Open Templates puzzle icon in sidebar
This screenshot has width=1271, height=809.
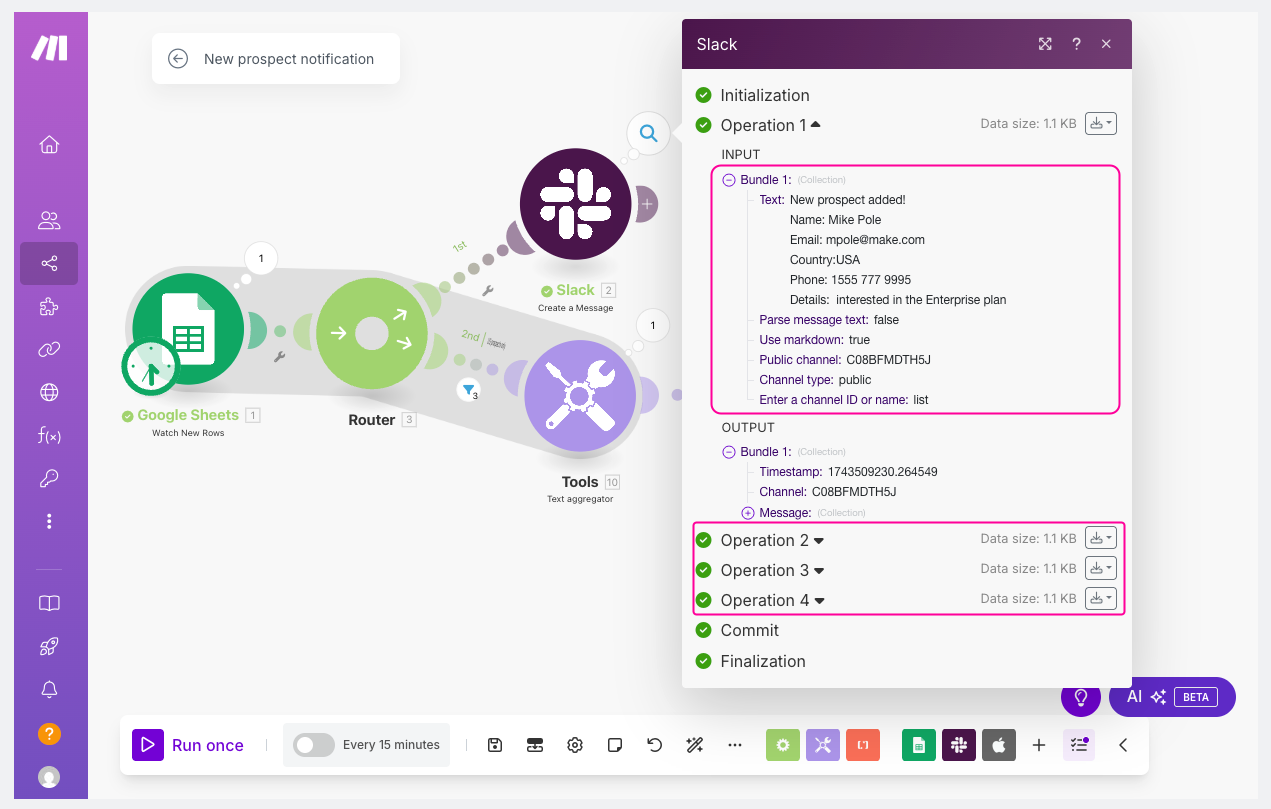coord(49,308)
